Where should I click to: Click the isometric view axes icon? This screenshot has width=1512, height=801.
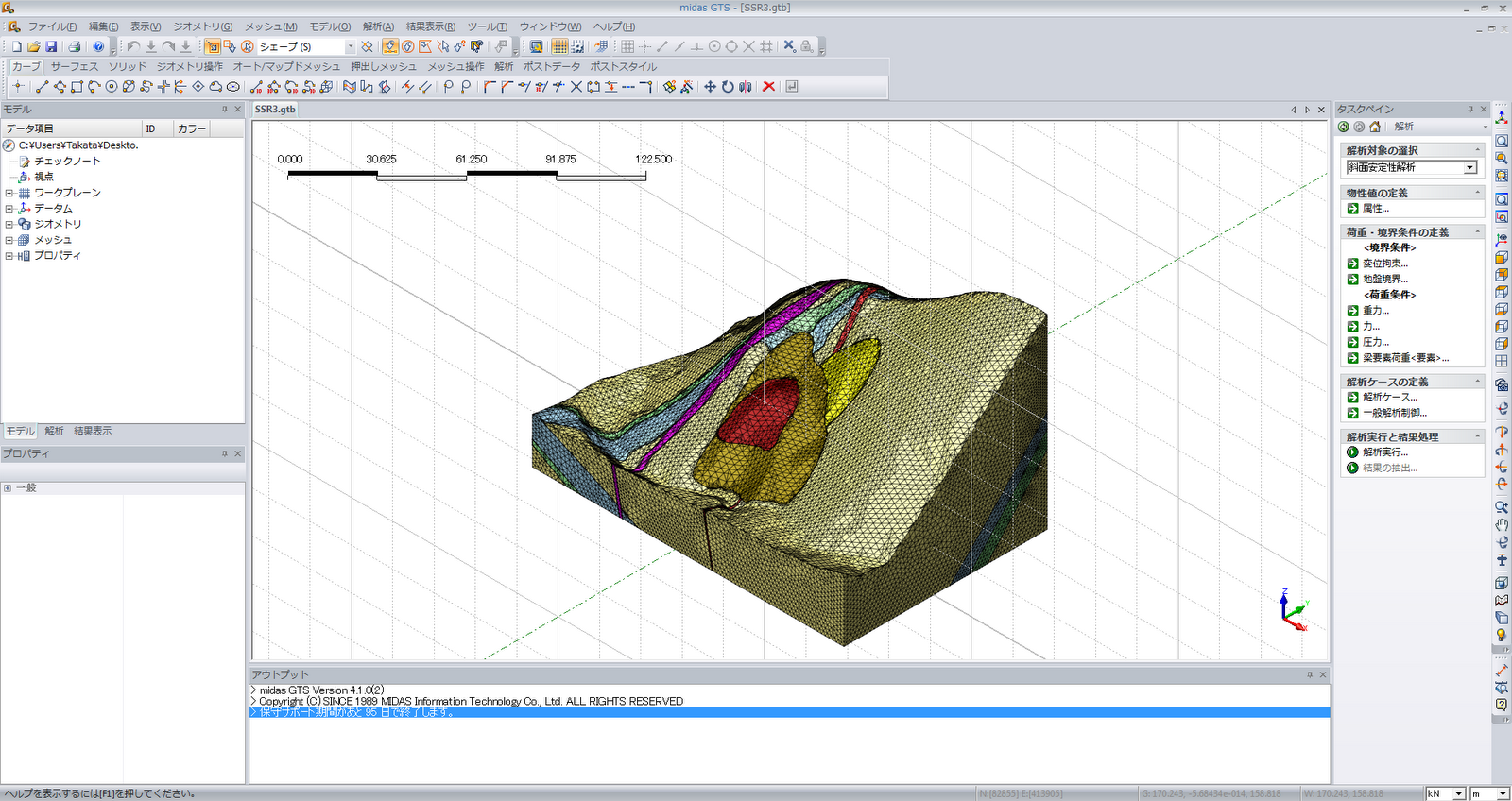[1502, 118]
